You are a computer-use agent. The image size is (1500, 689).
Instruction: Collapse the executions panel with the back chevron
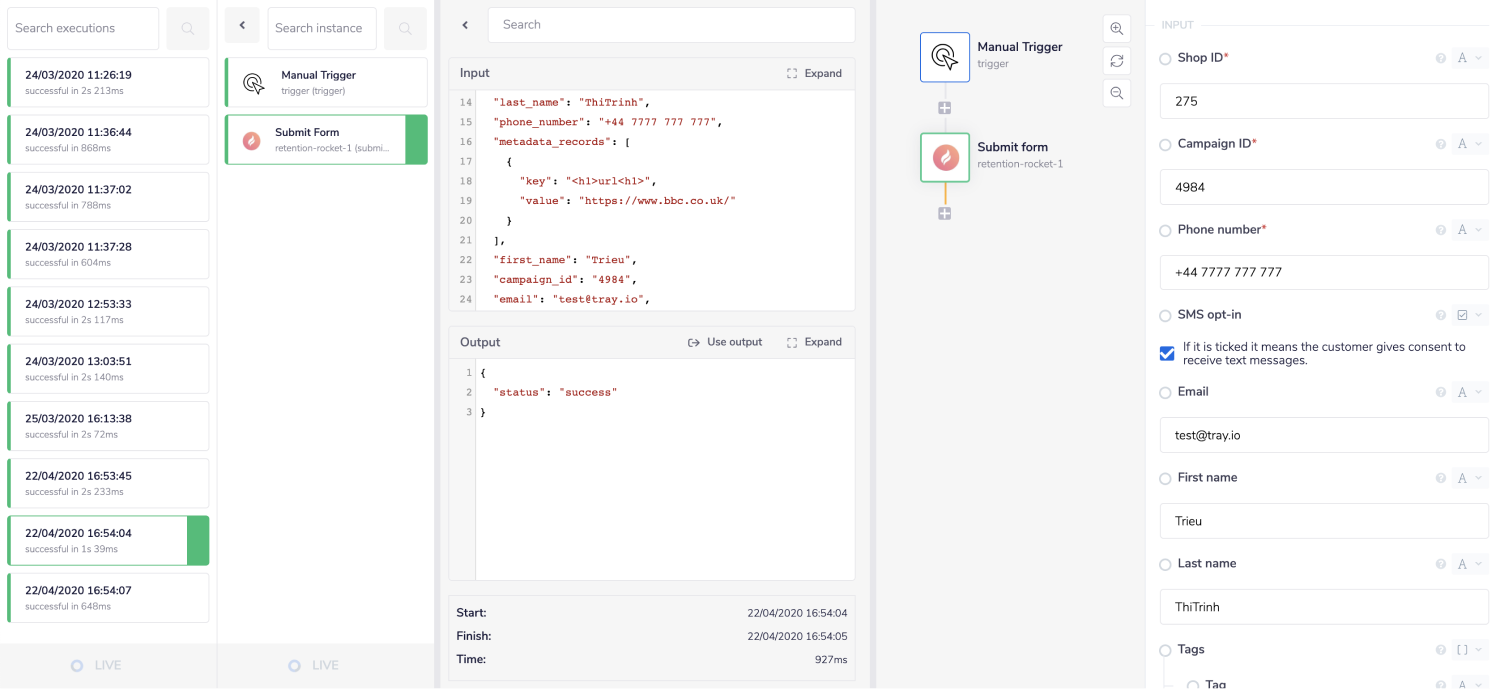coord(242,24)
